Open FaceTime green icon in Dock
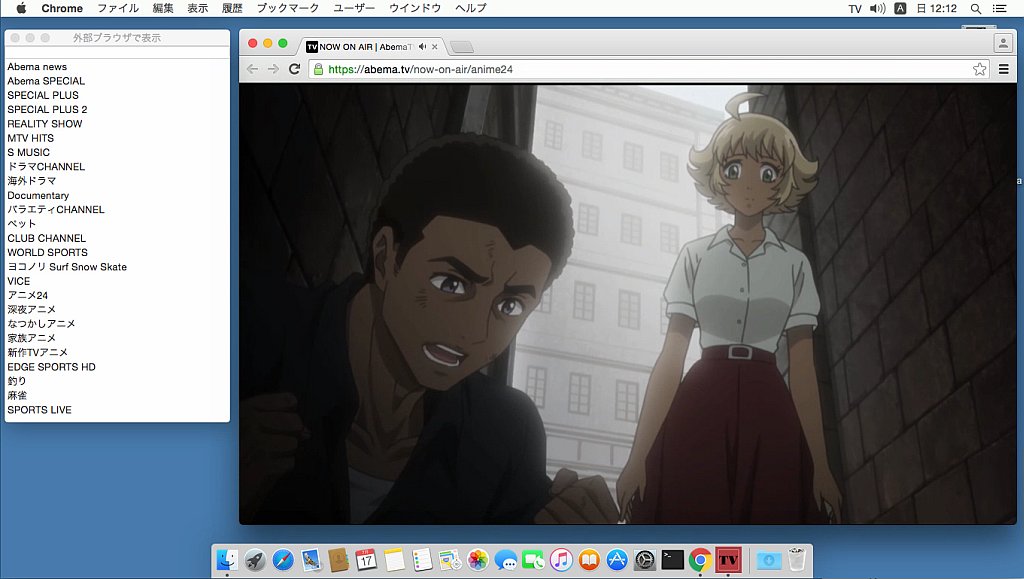The image size is (1024, 579). coord(534,560)
